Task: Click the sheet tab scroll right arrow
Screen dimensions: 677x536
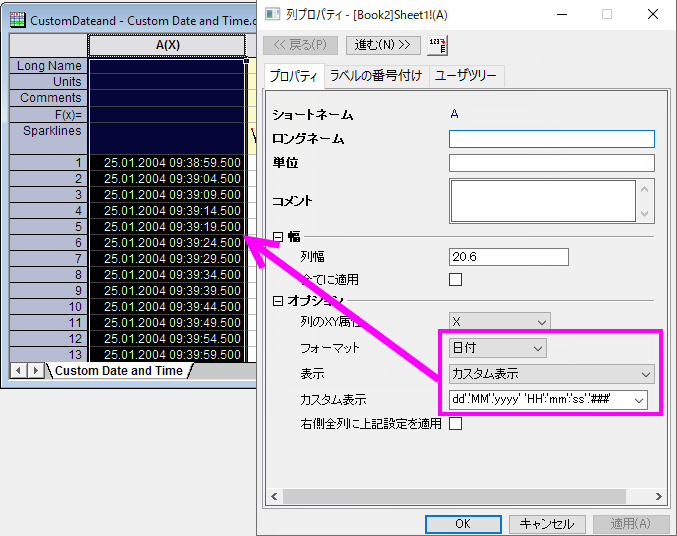Action: coord(36,371)
